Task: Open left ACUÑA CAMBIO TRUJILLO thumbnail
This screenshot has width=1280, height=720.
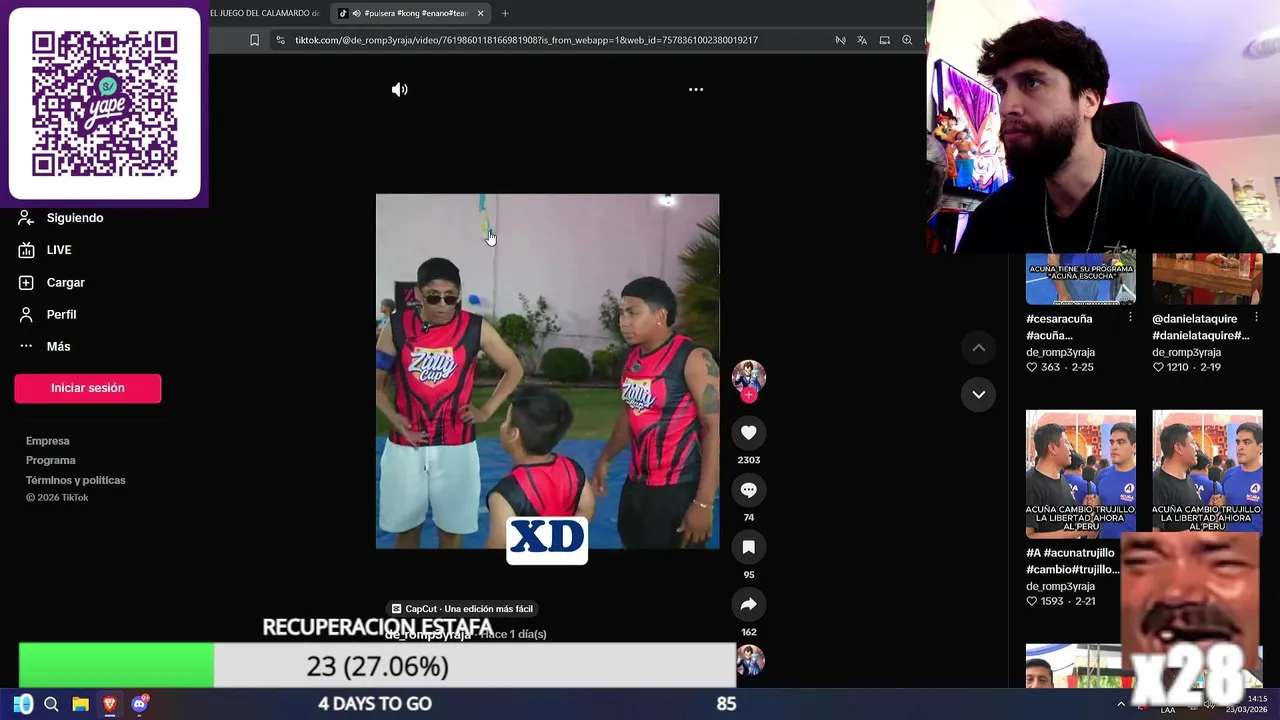Action: tap(1081, 474)
